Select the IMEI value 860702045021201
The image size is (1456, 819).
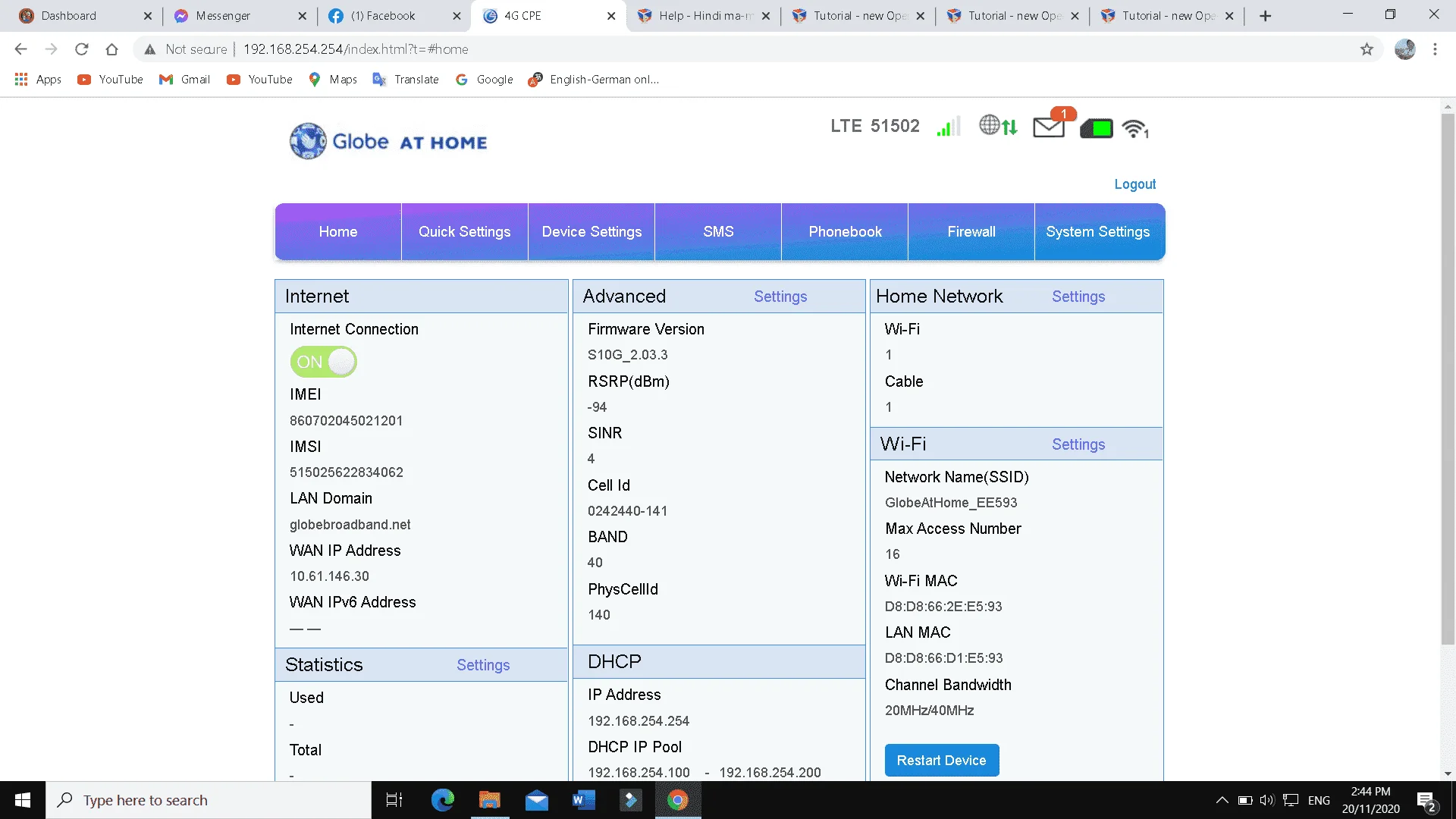coord(346,421)
